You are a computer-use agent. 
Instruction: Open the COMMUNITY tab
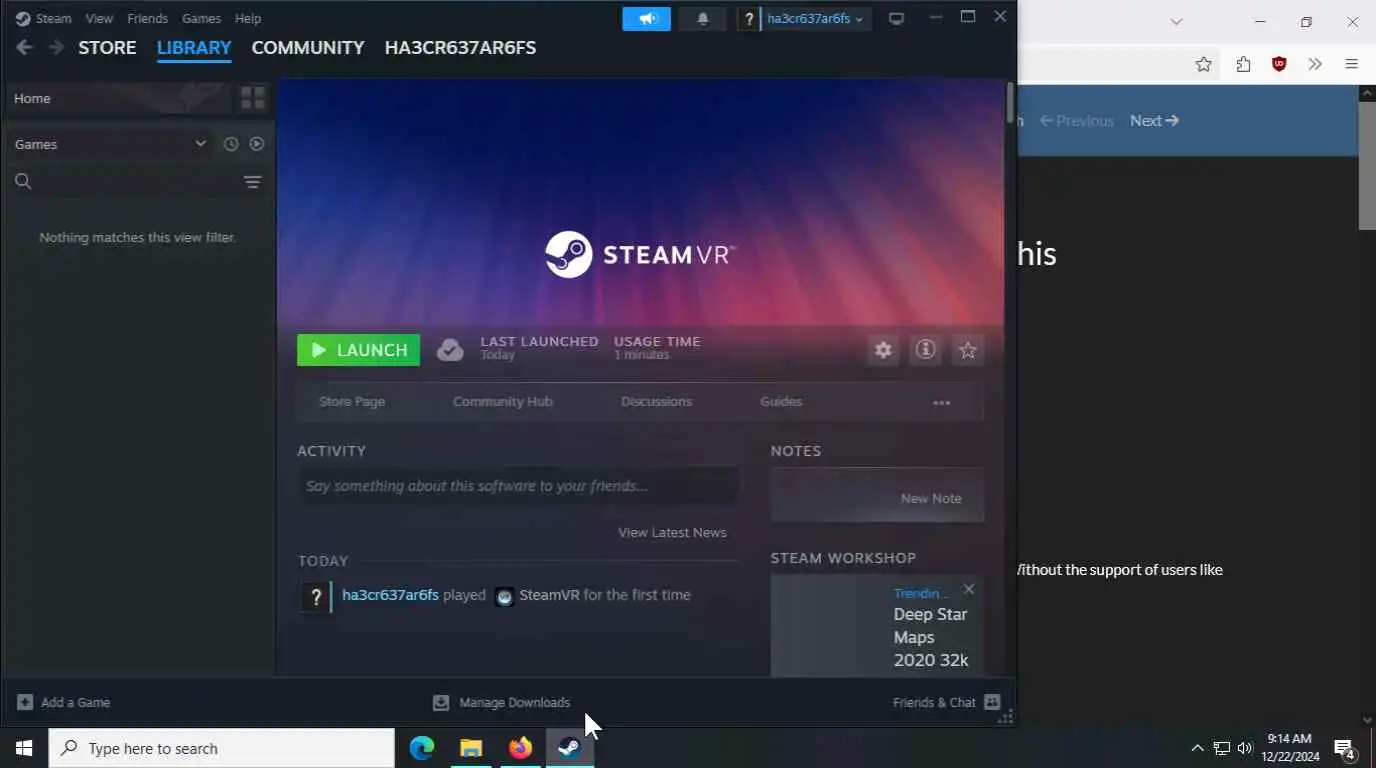[x=308, y=48]
